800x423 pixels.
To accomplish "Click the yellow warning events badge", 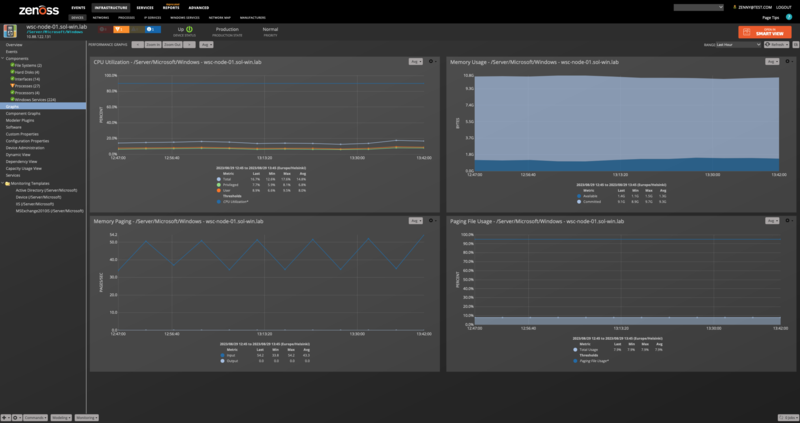I will pyautogui.click(x=137, y=30).
